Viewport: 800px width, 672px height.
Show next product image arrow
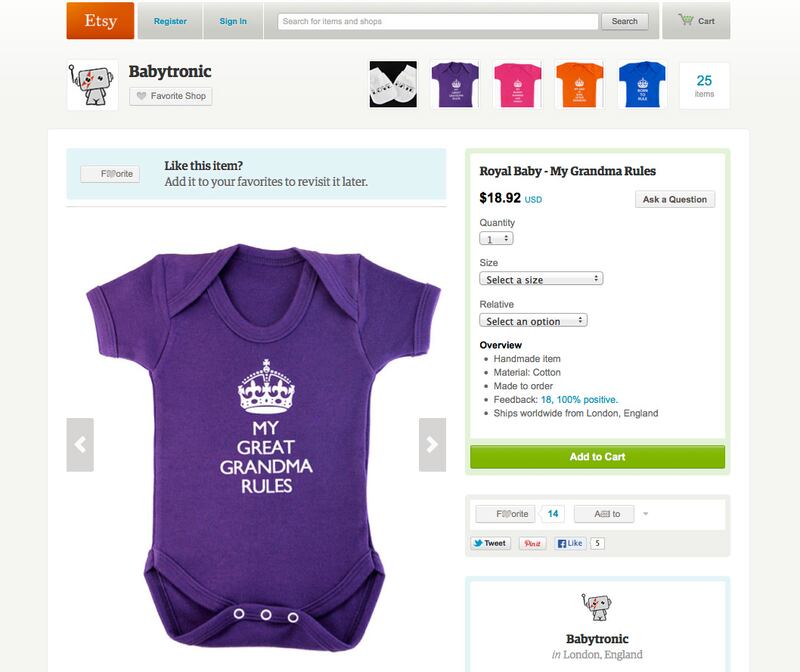click(x=432, y=444)
